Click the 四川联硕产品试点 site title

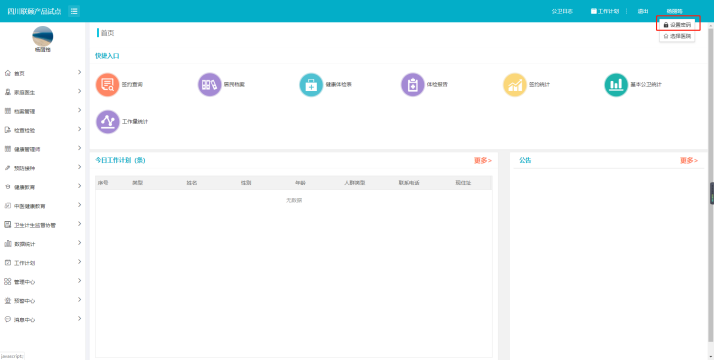34,11
